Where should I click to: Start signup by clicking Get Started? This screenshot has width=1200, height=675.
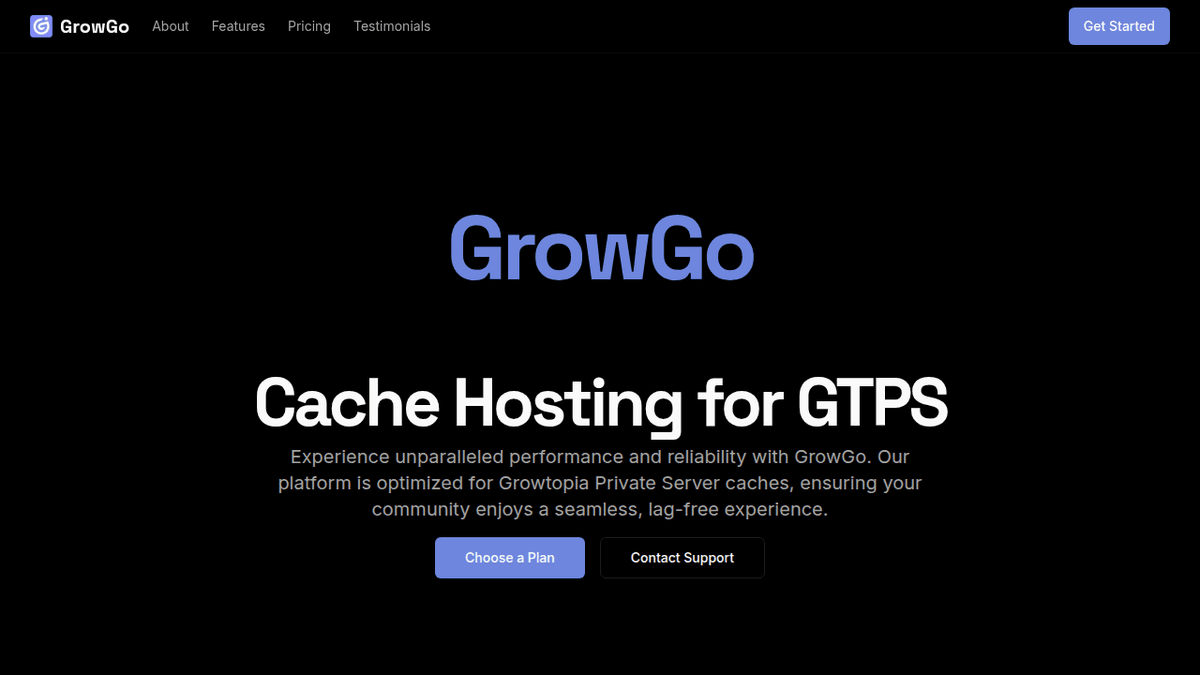(1119, 26)
